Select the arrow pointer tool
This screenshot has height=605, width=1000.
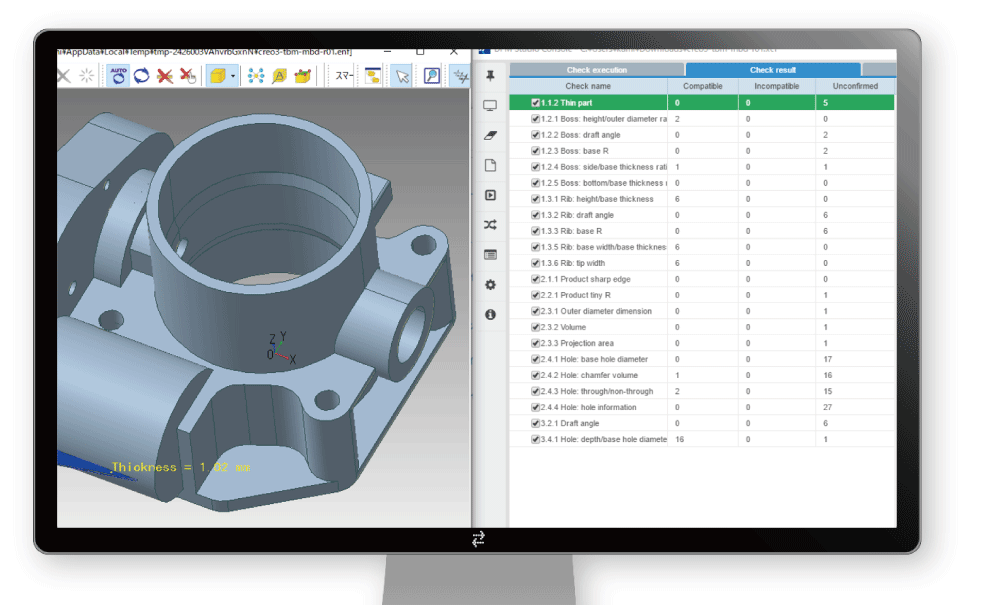point(402,77)
